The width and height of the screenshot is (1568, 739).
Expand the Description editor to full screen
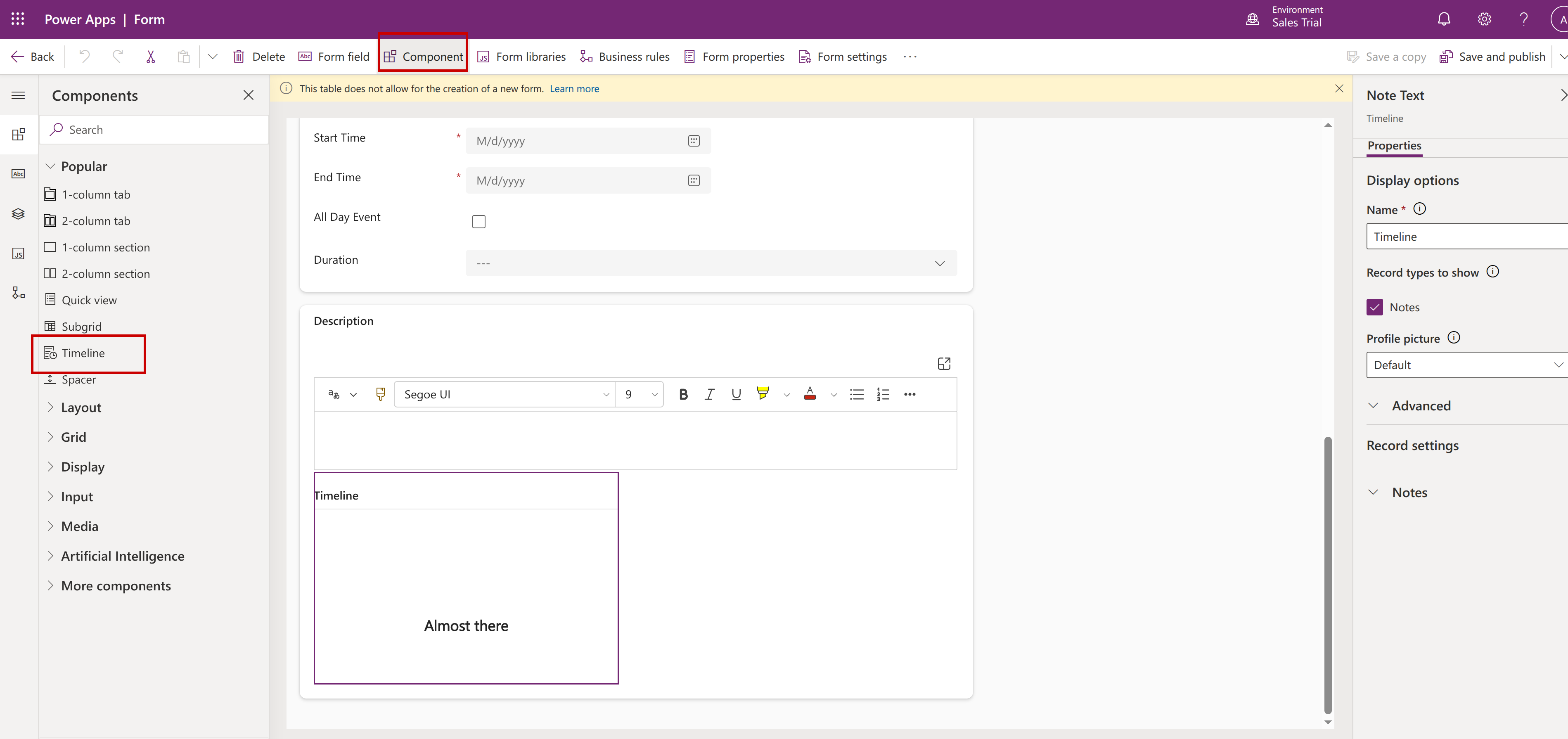[943, 364]
